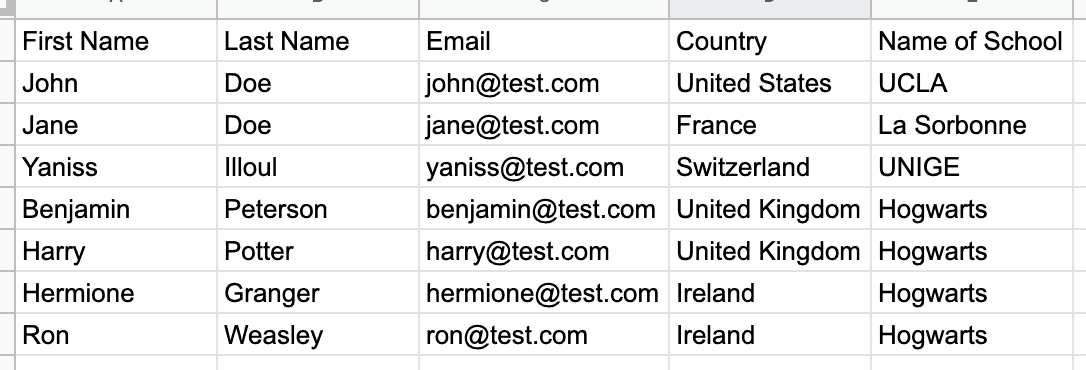The height and width of the screenshot is (370, 1086).
Task: Click the Switzerland country cell
Action: (769, 167)
